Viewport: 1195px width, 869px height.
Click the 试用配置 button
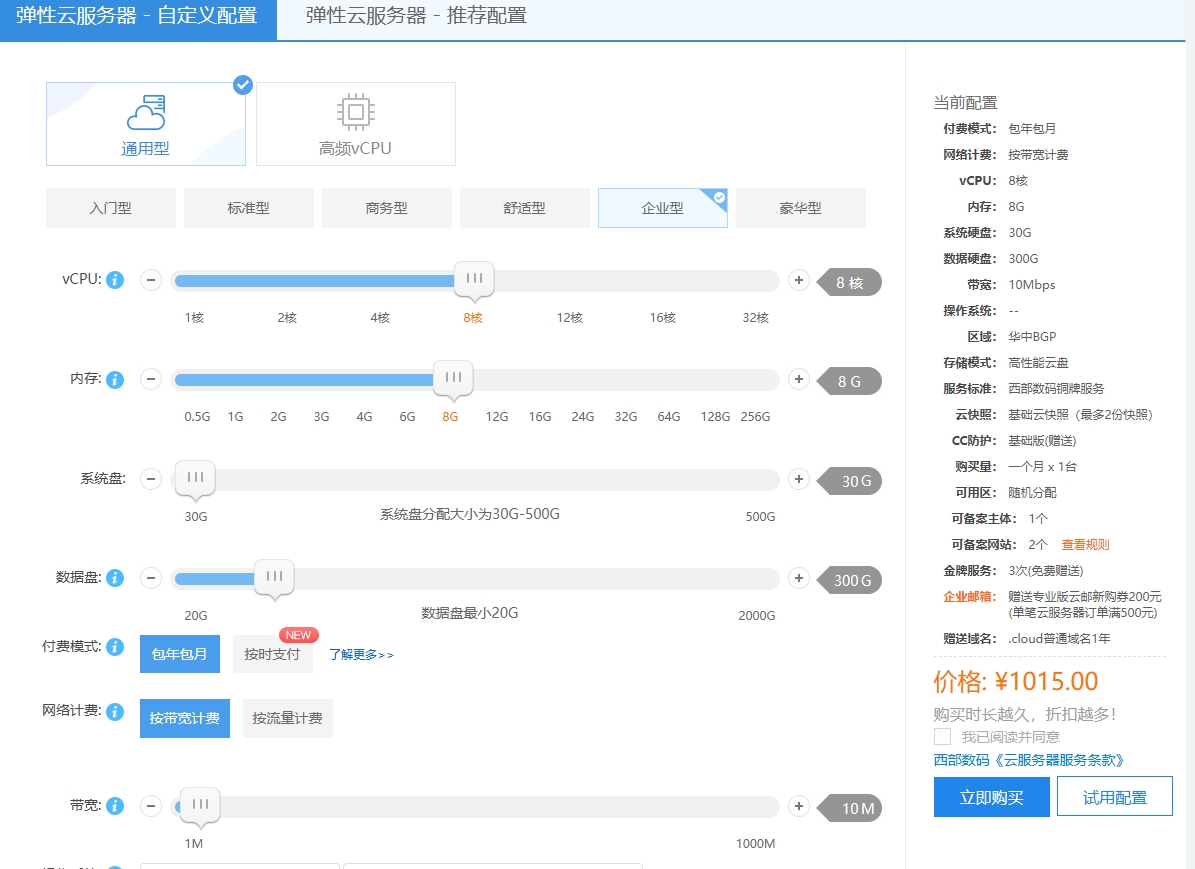1115,797
